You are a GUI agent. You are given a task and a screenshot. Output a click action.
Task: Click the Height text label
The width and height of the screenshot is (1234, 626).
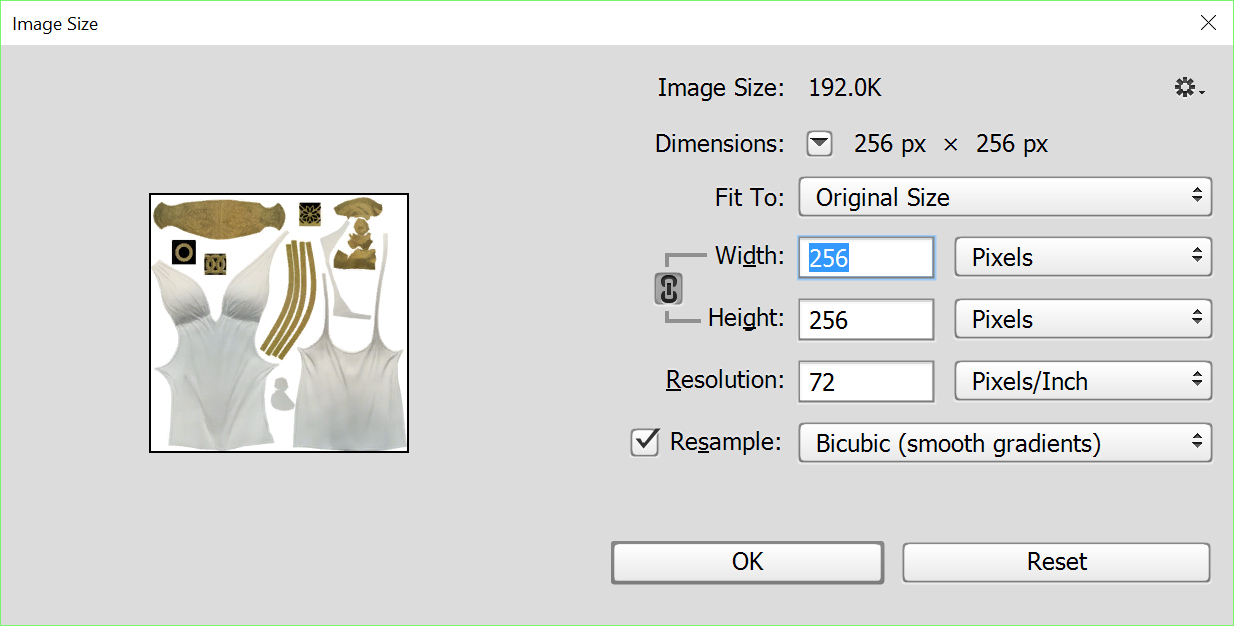[745, 318]
